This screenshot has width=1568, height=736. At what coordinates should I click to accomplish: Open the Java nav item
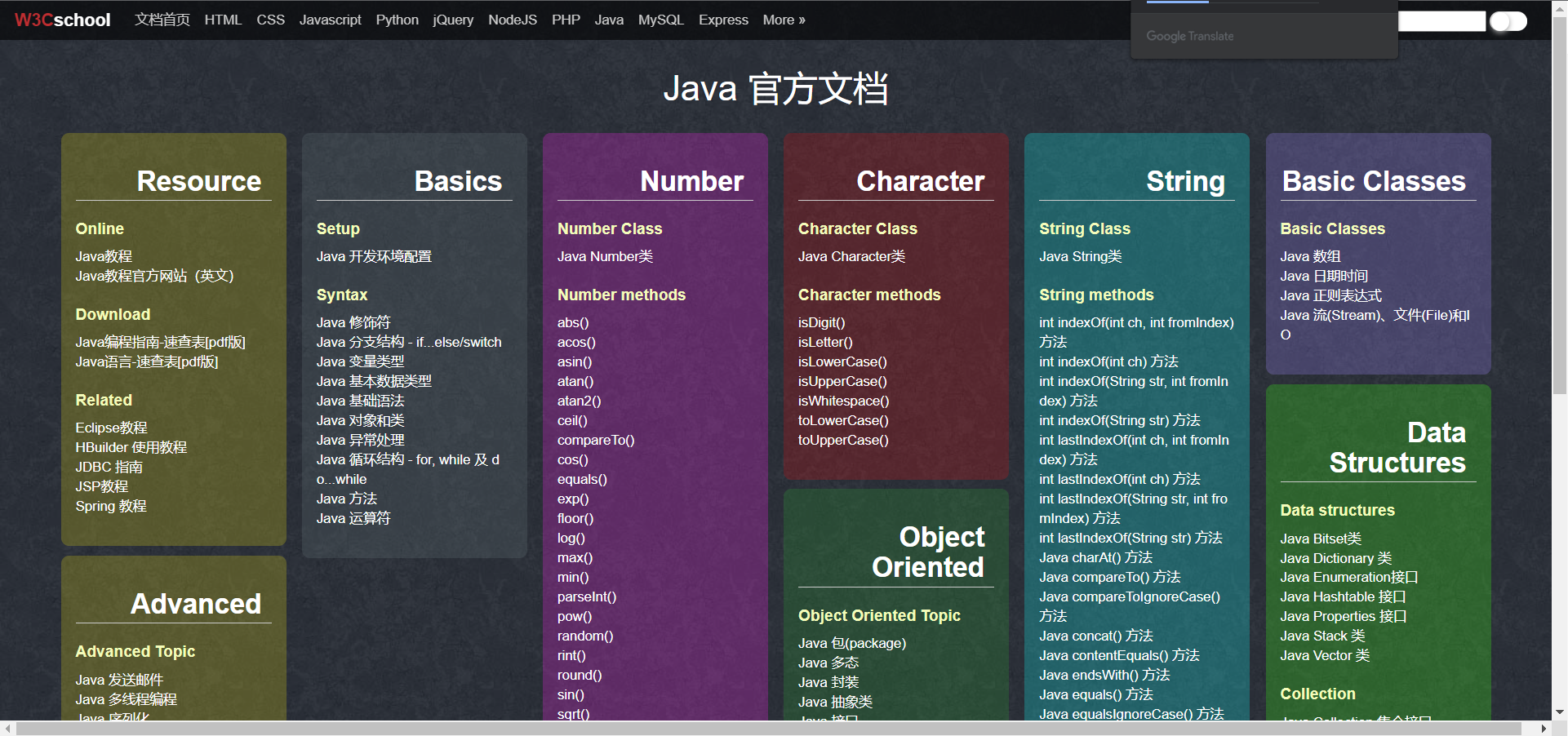[609, 20]
